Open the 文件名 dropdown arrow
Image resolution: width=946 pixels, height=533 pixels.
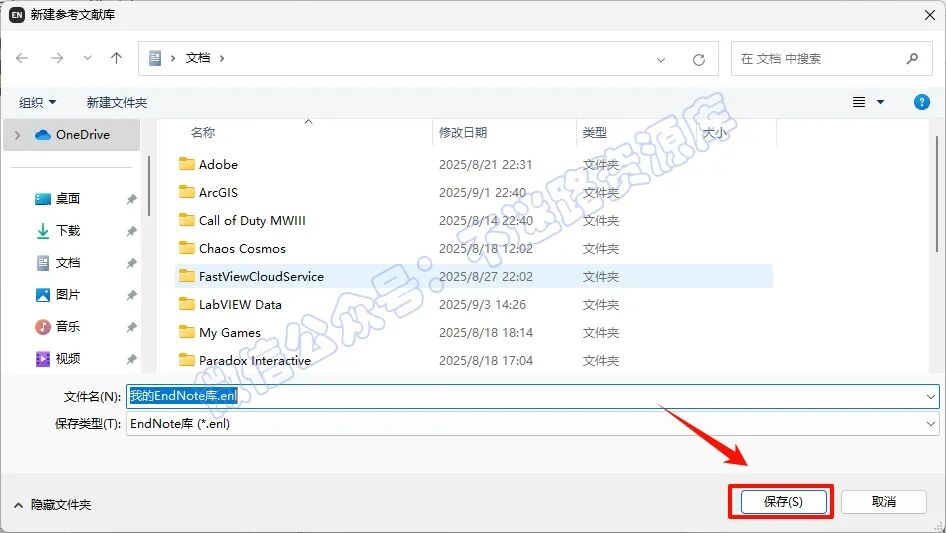pyautogui.click(x=930, y=397)
